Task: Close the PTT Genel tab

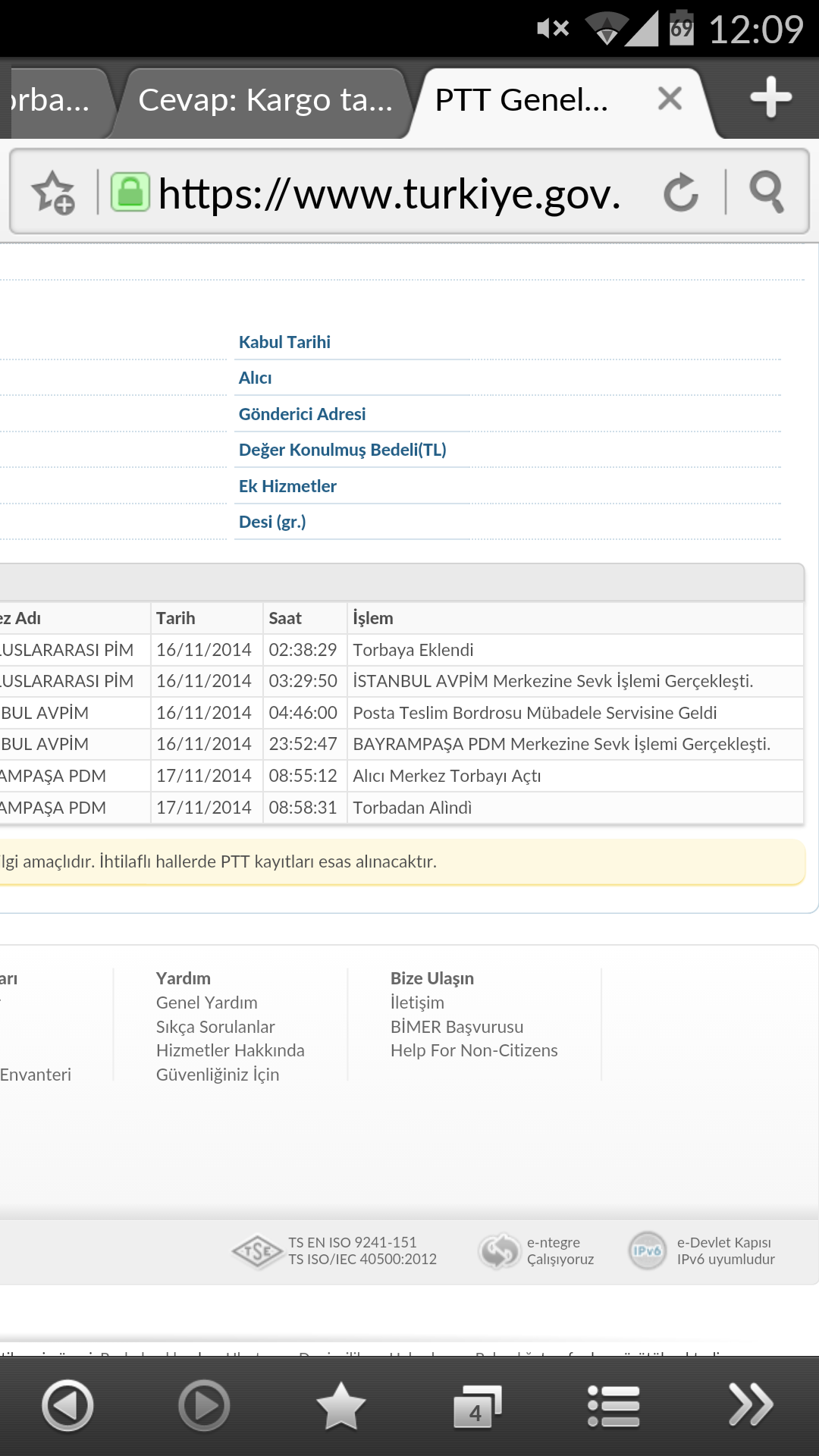Action: [x=670, y=99]
